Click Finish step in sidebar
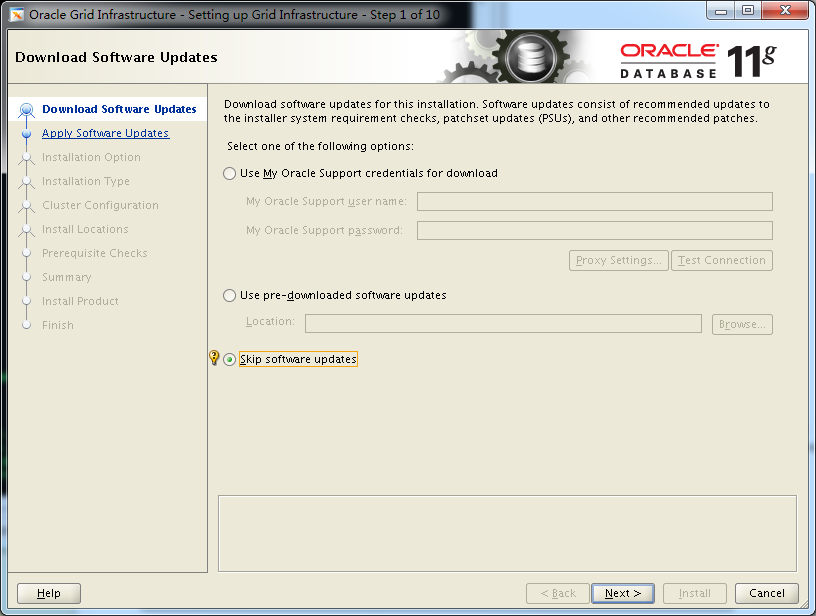The height and width of the screenshot is (616, 816). 58,325
